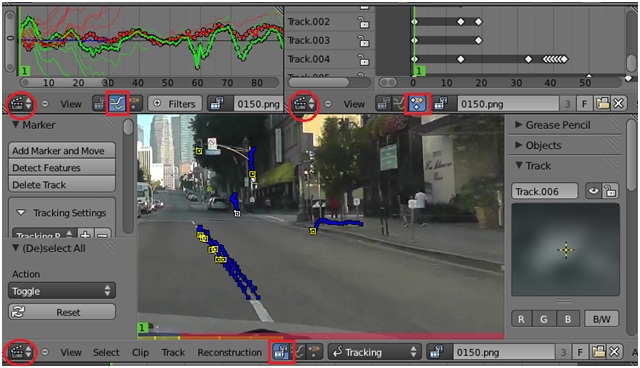Toggle lock for Track.002
The image size is (640, 368).
(x=363, y=22)
